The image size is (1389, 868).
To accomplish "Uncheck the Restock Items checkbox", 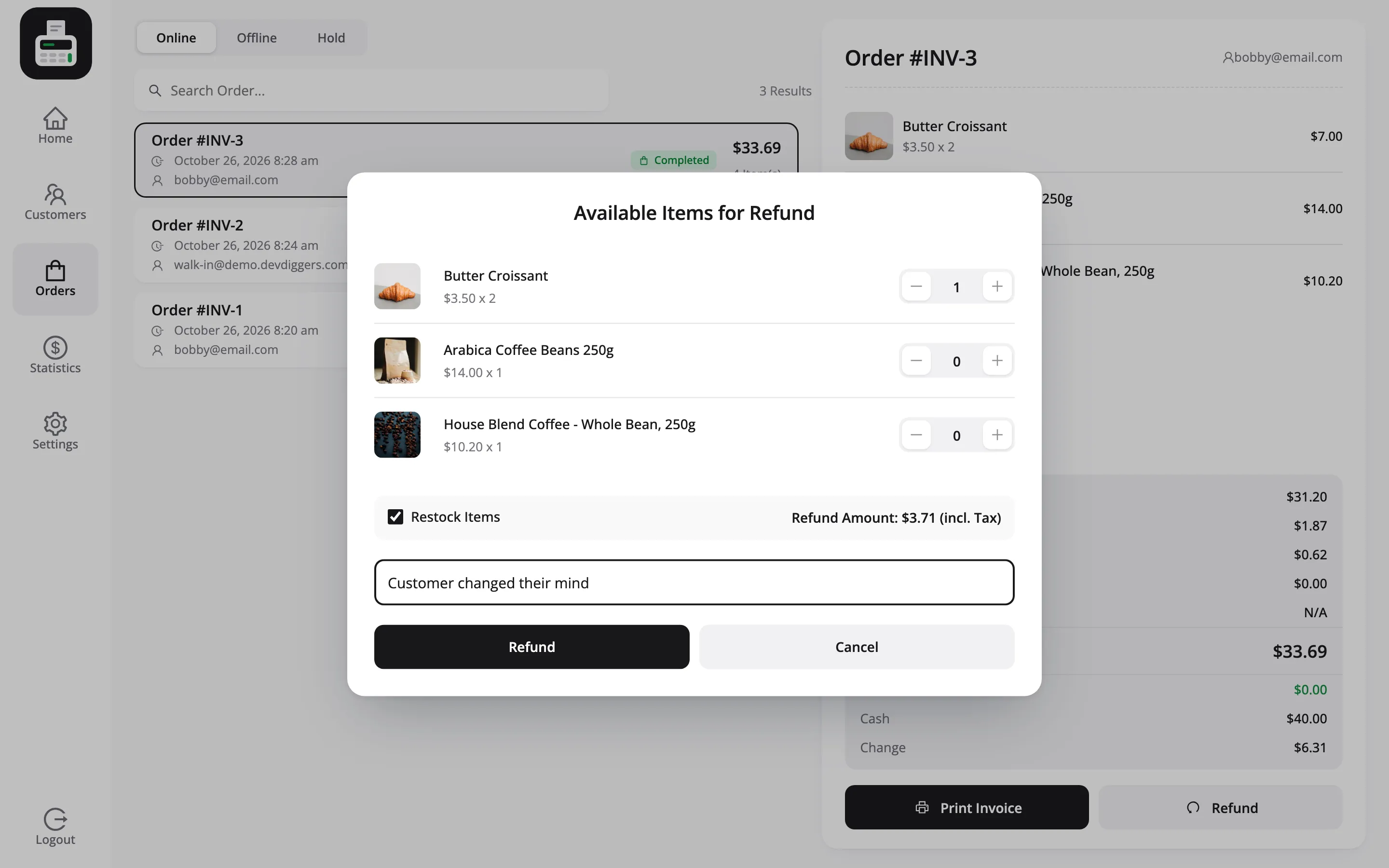I will 395,517.
